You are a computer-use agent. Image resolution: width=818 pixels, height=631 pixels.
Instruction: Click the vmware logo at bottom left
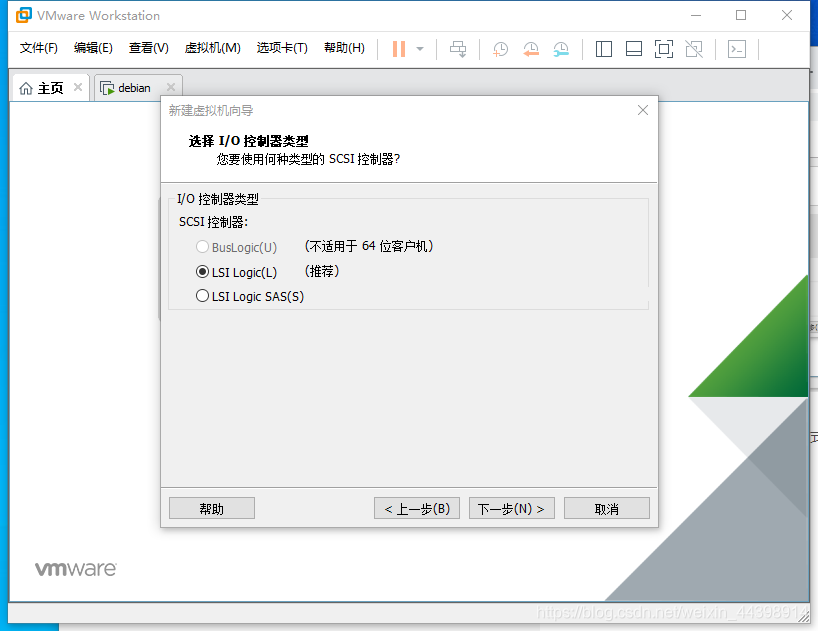coord(76,569)
